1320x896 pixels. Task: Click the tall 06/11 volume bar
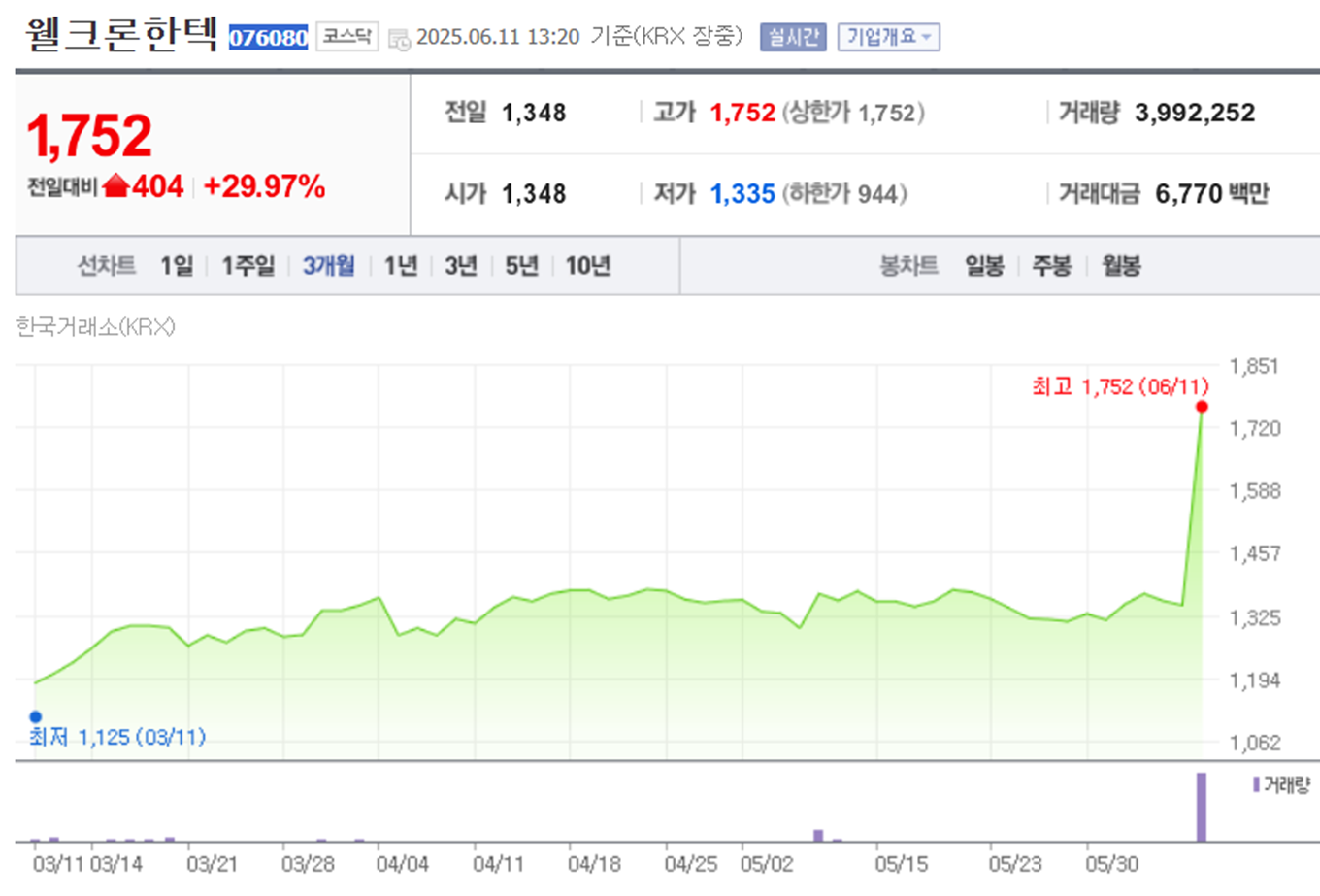[x=1202, y=807]
